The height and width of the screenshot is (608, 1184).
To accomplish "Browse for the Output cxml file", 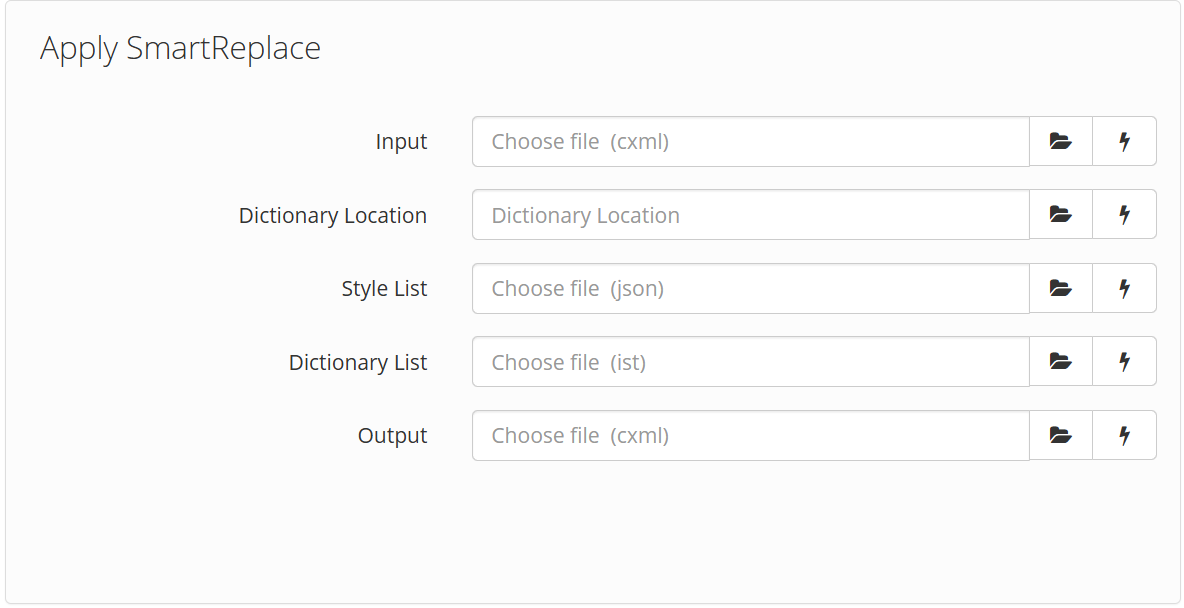I will click(1060, 435).
